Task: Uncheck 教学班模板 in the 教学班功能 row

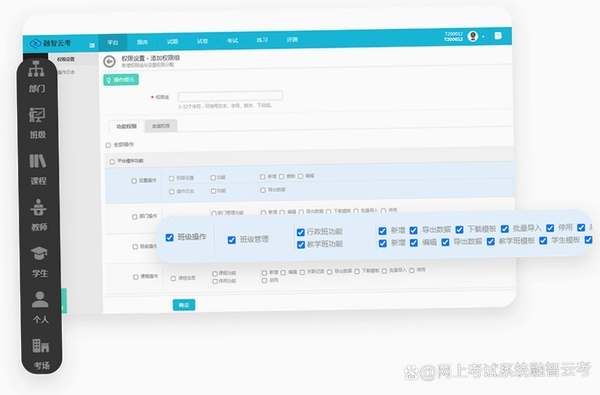Action: tap(491, 242)
